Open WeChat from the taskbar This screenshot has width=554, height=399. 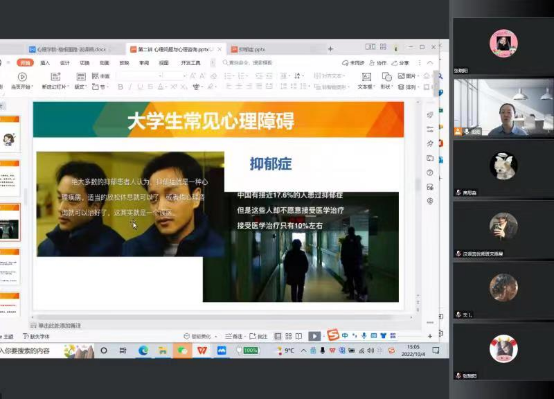[182, 351]
